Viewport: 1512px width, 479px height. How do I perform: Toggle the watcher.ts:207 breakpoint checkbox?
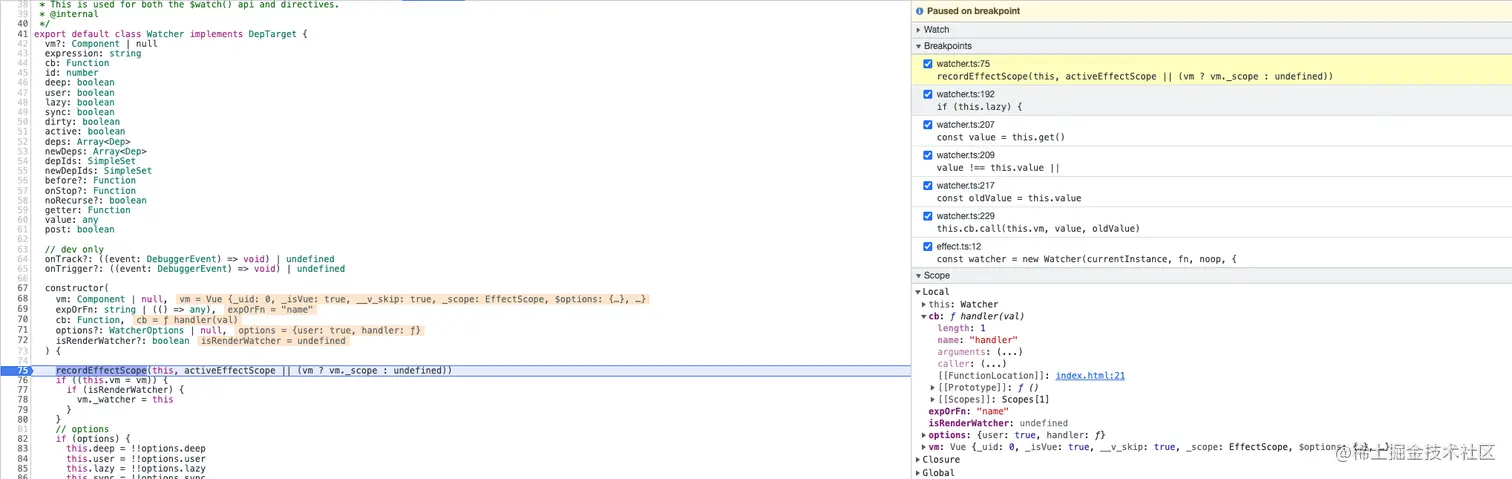pos(928,125)
